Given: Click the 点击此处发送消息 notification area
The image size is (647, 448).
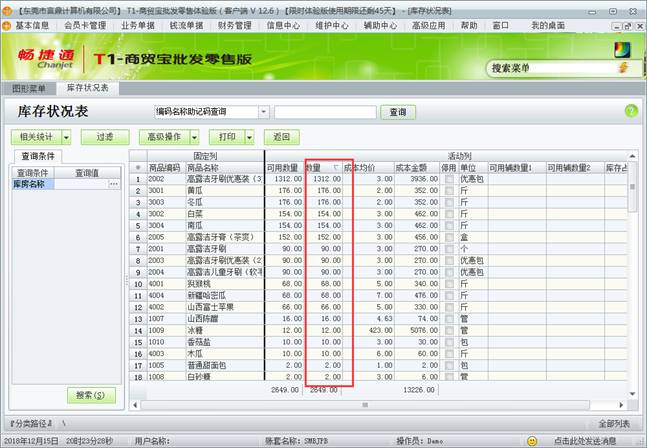Looking at the screenshot, I should click(x=598, y=440).
